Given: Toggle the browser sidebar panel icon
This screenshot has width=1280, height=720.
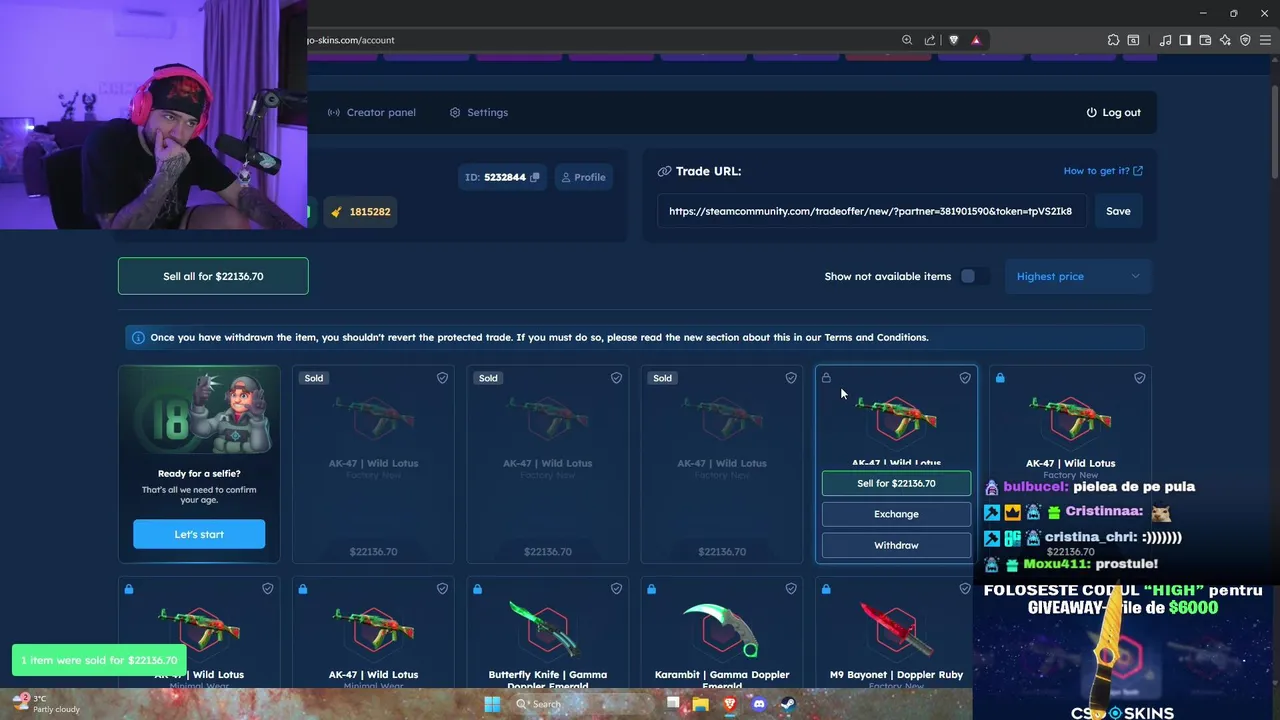Looking at the screenshot, I should (1185, 40).
